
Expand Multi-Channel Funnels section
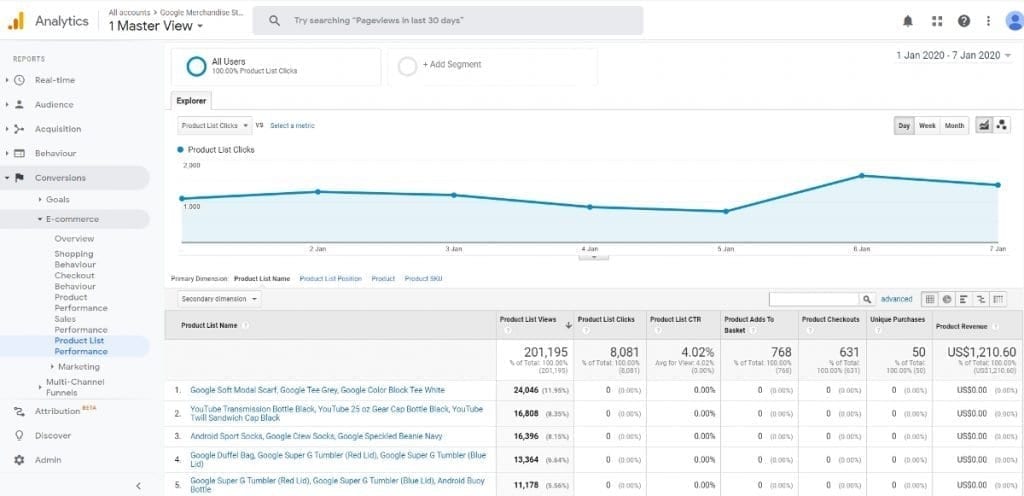[x=40, y=387]
